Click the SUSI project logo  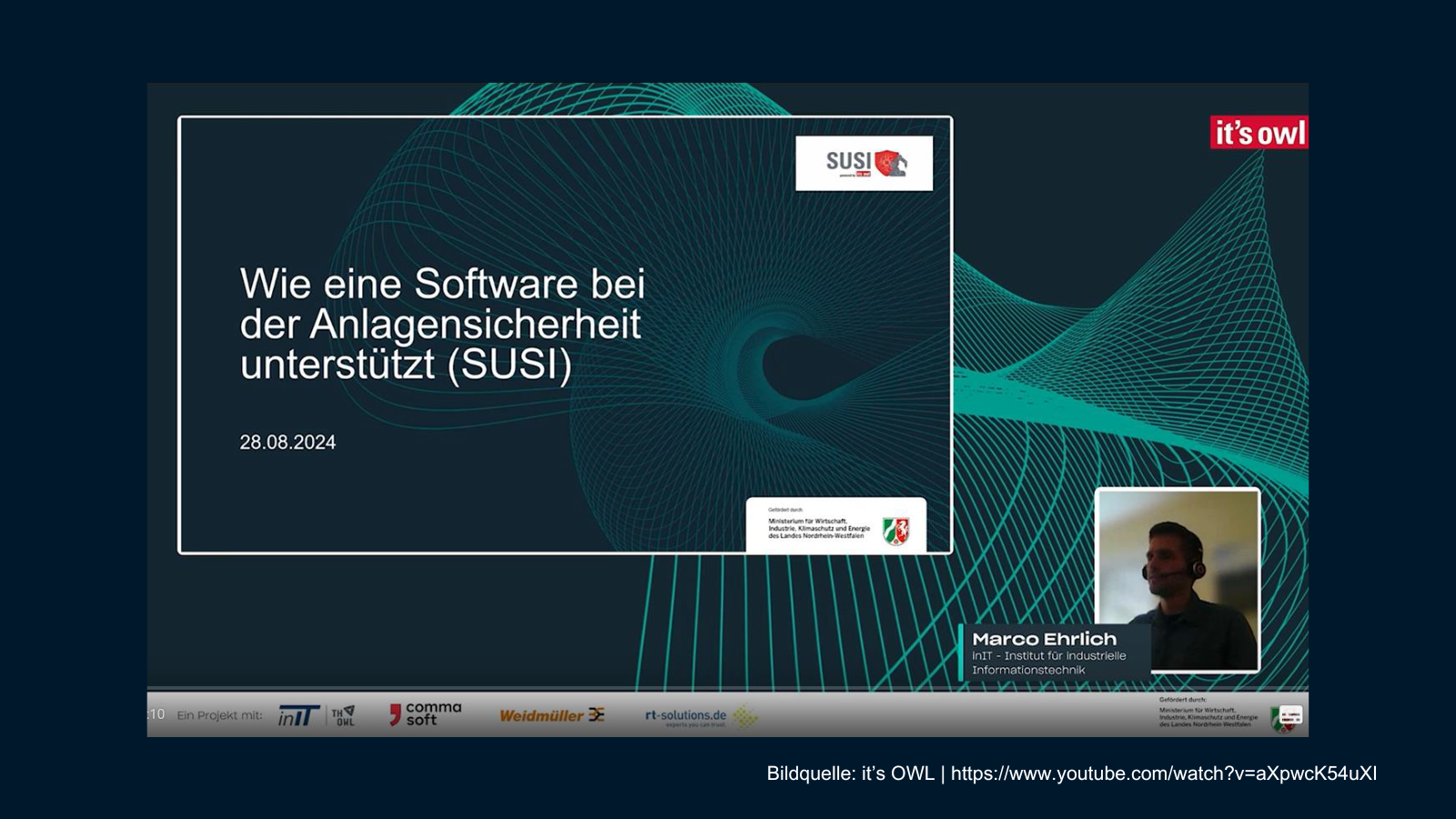point(864,163)
